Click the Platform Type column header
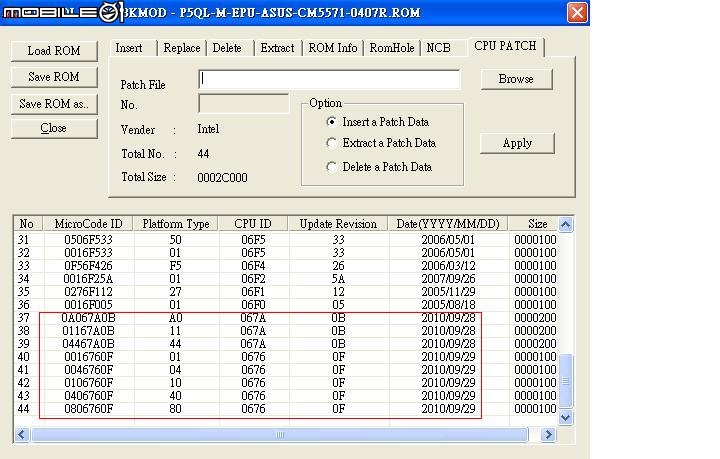 point(176,224)
